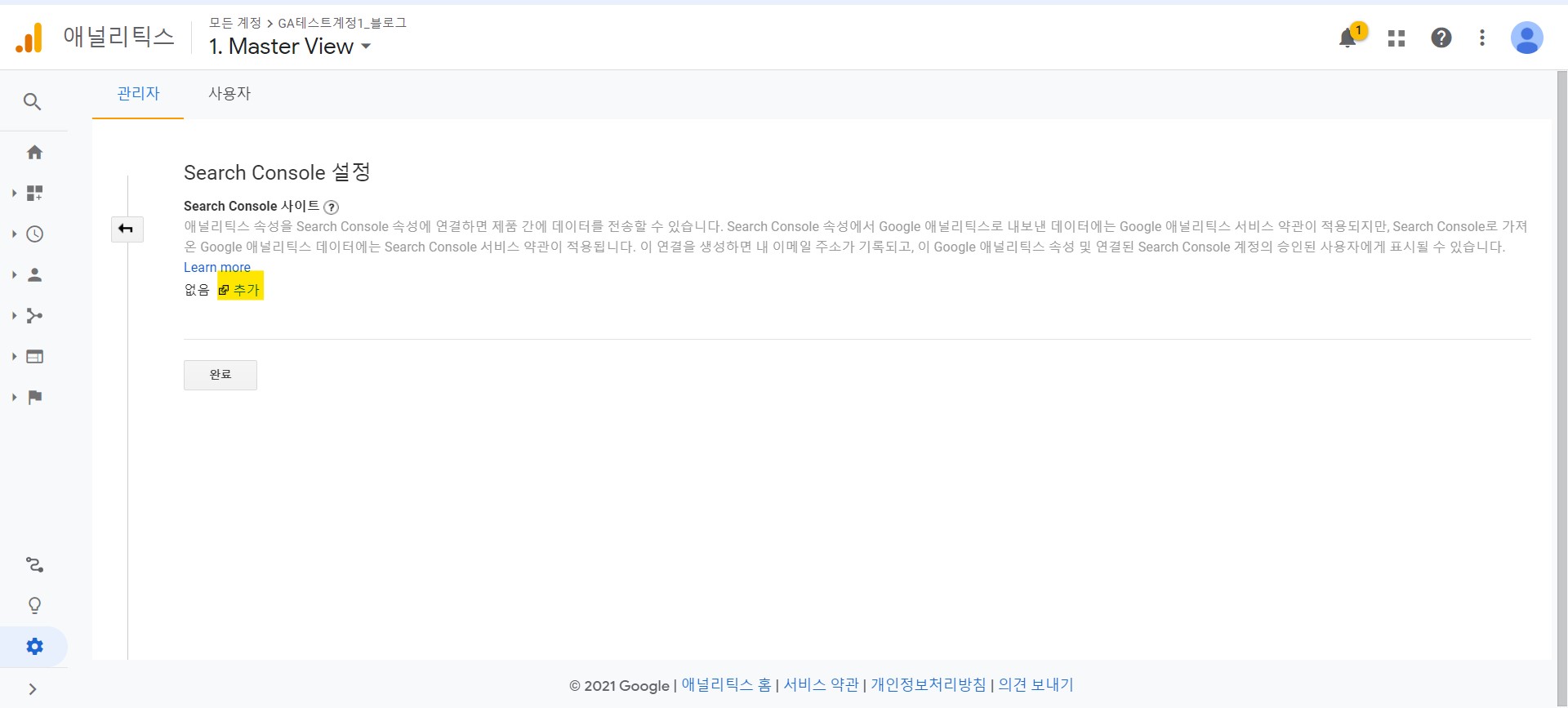Image resolution: width=1568 pixels, height=708 pixels.
Task: Open Google apps grid icon
Action: click(1396, 38)
